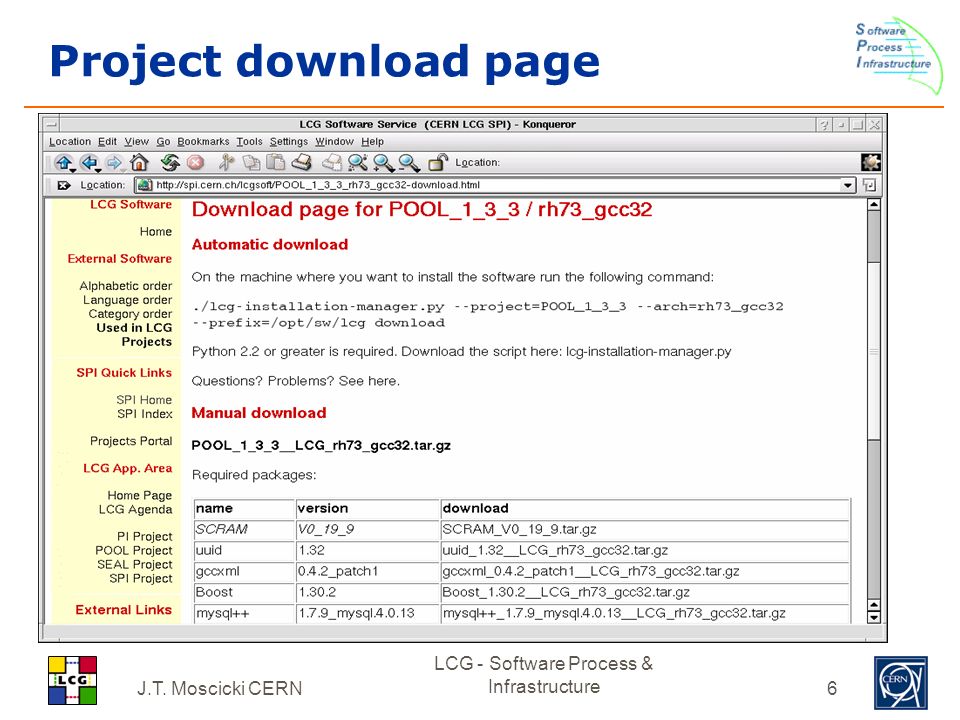Image resolution: width=960 pixels, height=720 pixels.
Task: Click the Copy documents icon
Action: [x=251, y=162]
